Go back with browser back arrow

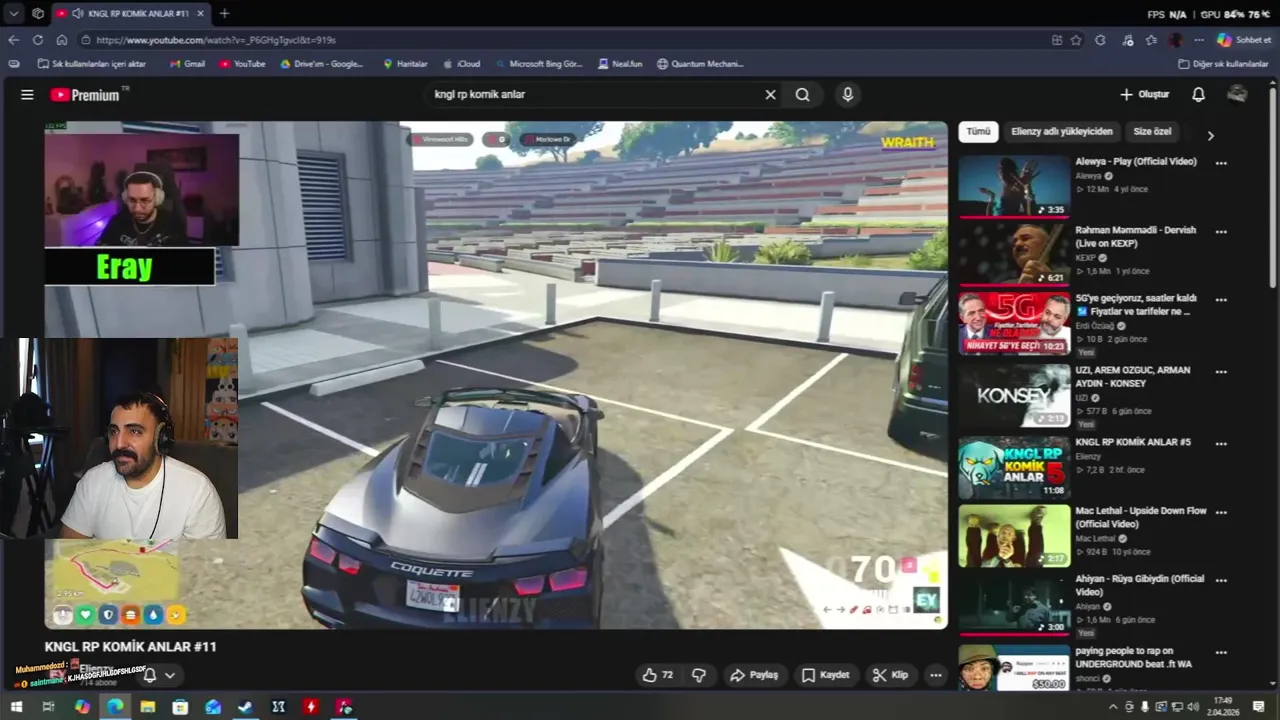[x=13, y=40]
